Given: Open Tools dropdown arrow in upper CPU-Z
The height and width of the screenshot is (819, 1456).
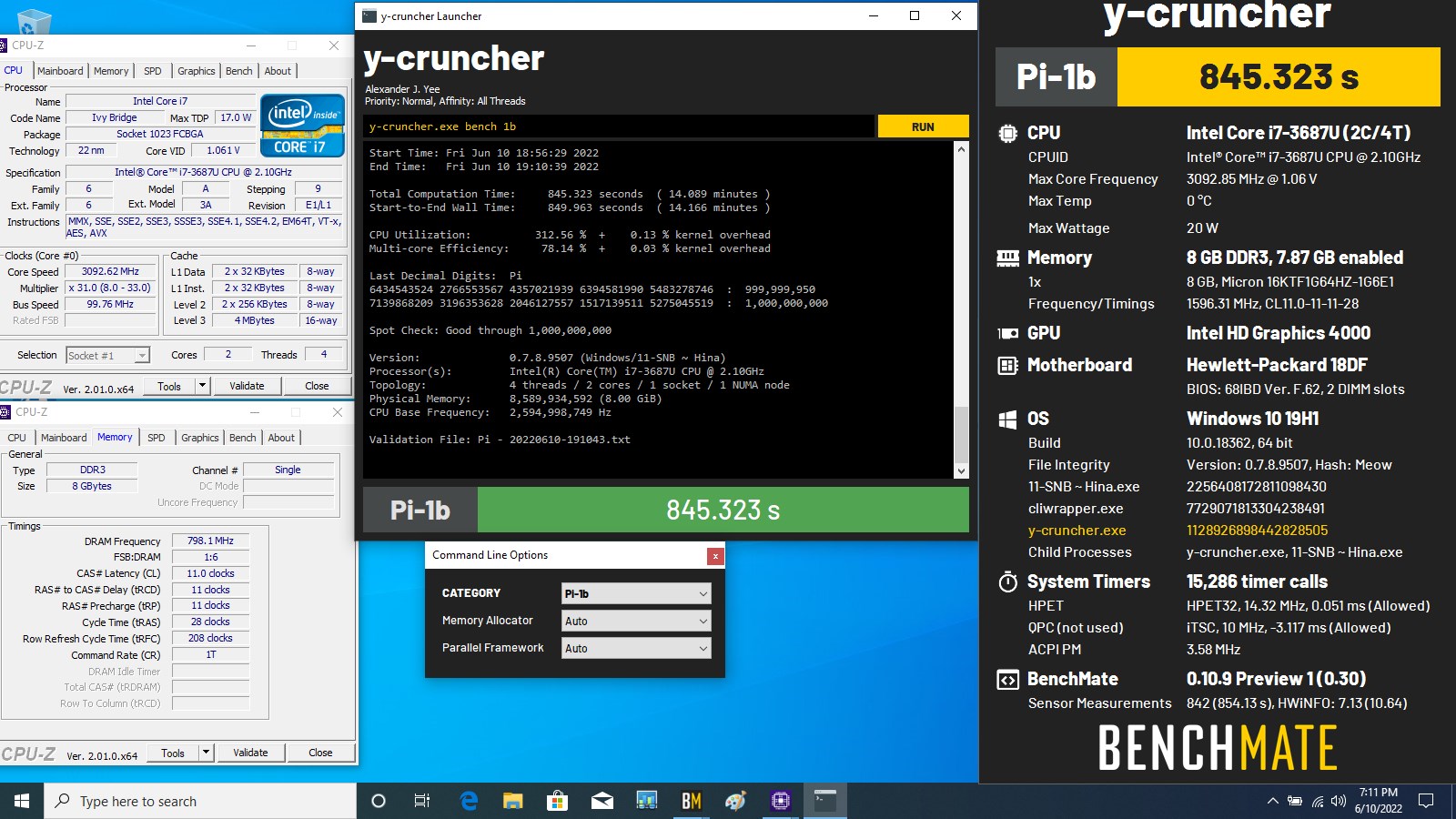Looking at the screenshot, I should [x=202, y=386].
